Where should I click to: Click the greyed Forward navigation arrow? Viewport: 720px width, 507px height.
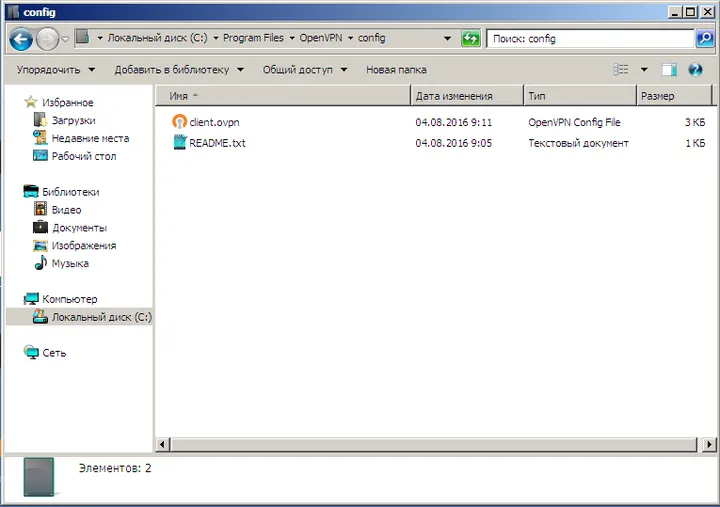[x=47, y=39]
